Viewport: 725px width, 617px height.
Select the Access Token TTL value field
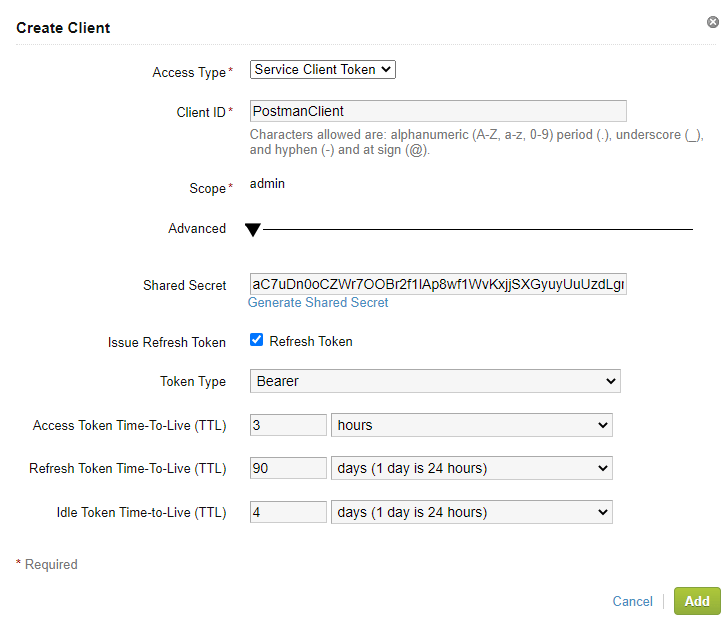click(x=288, y=425)
